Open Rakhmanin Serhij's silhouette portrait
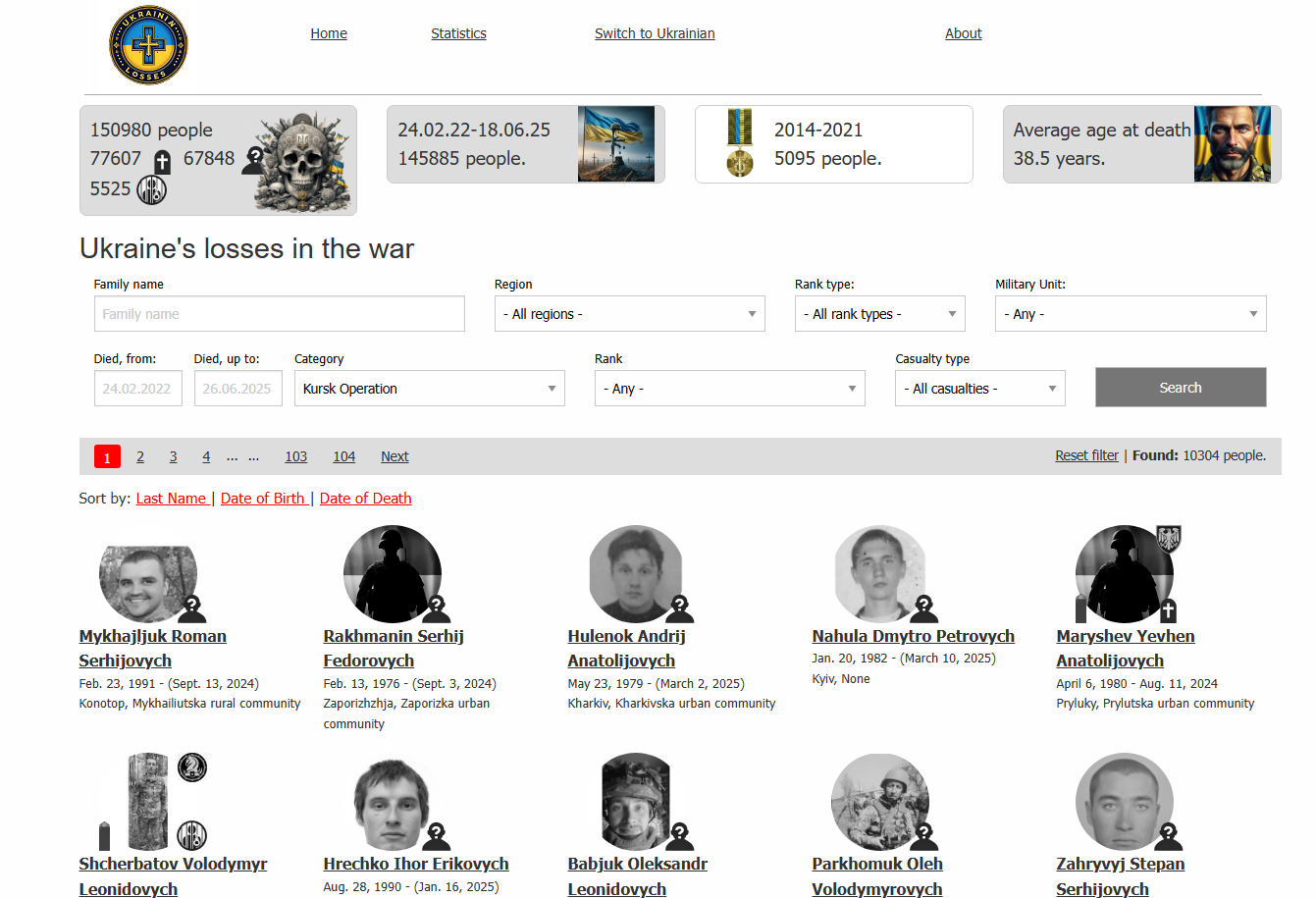This screenshot has width=1316, height=898. coord(393,574)
